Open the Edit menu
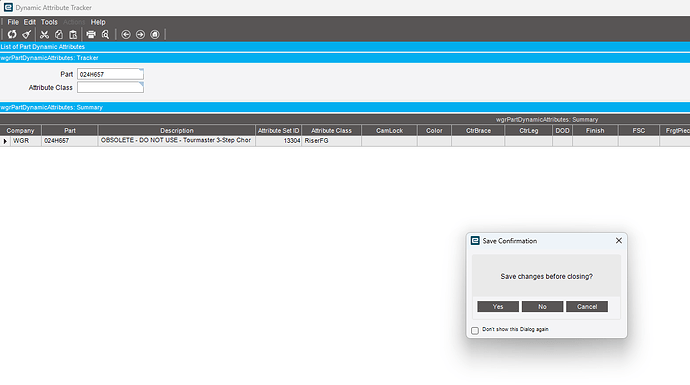 pyautogui.click(x=29, y=22)
